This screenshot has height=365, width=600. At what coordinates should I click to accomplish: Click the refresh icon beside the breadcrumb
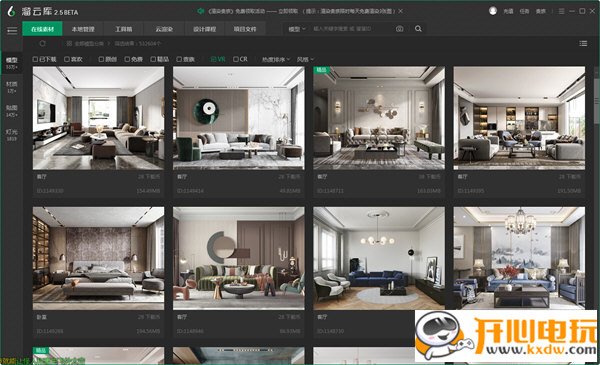pyautogui.click(x=42, y=44)
